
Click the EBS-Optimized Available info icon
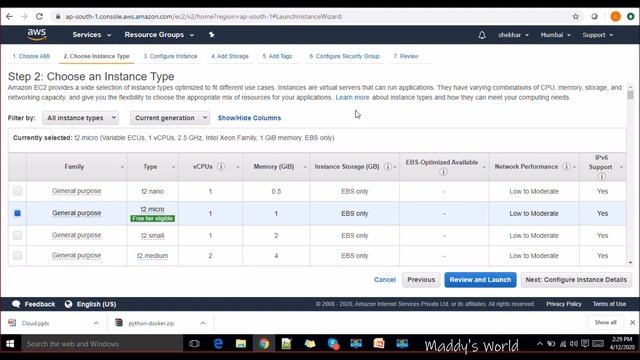443,172
